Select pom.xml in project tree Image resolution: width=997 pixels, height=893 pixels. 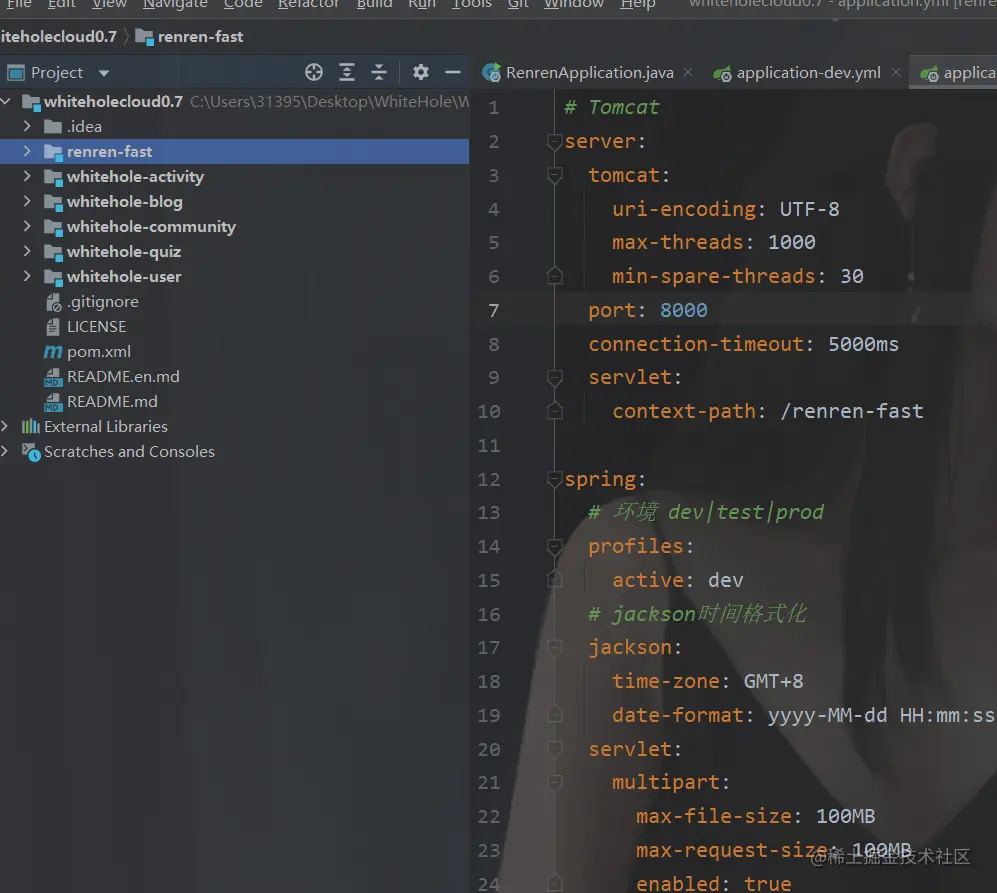coord(99,352)
